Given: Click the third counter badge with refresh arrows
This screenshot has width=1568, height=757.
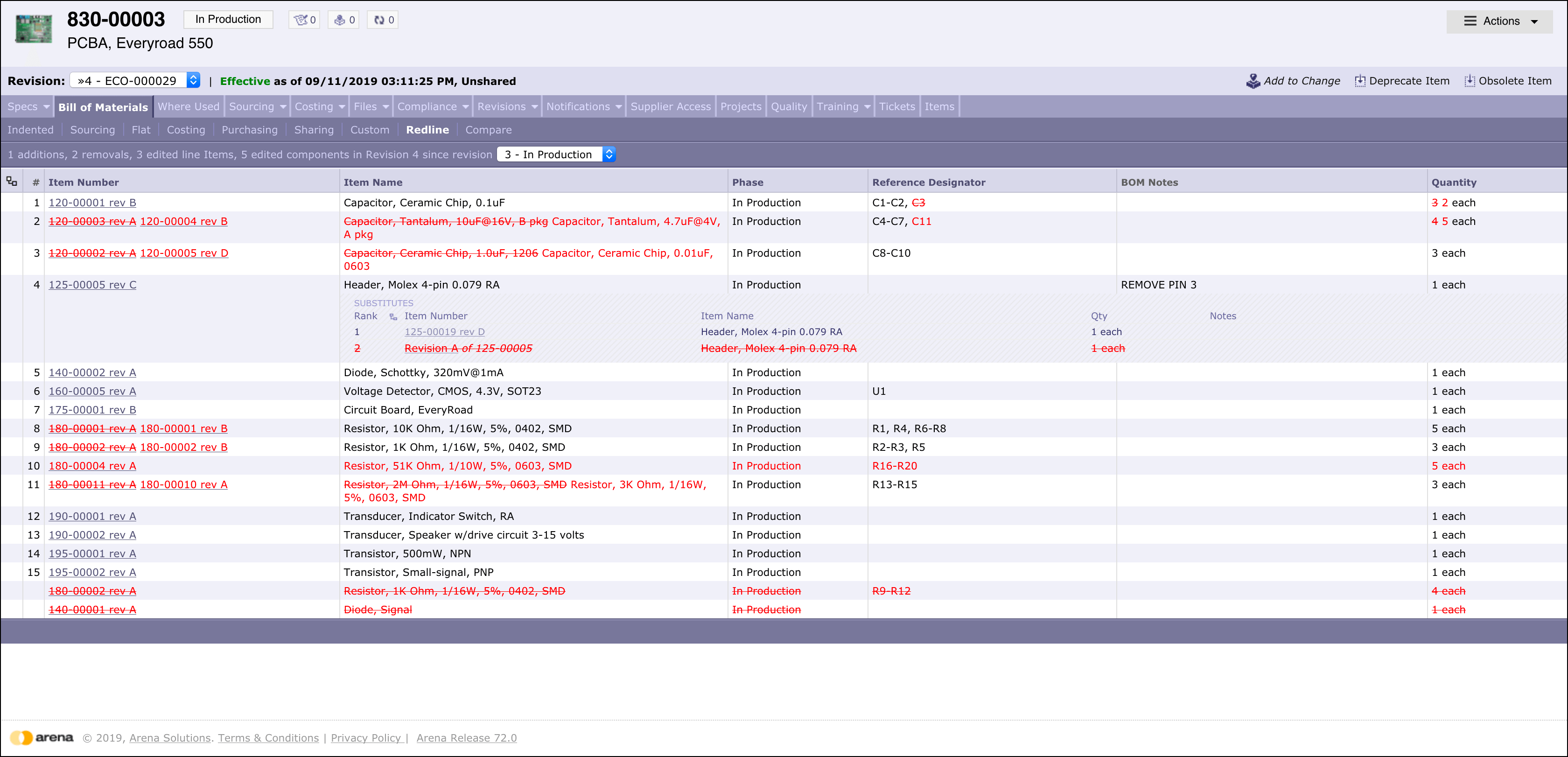Looking at the screenshot, I should (383, 20).
